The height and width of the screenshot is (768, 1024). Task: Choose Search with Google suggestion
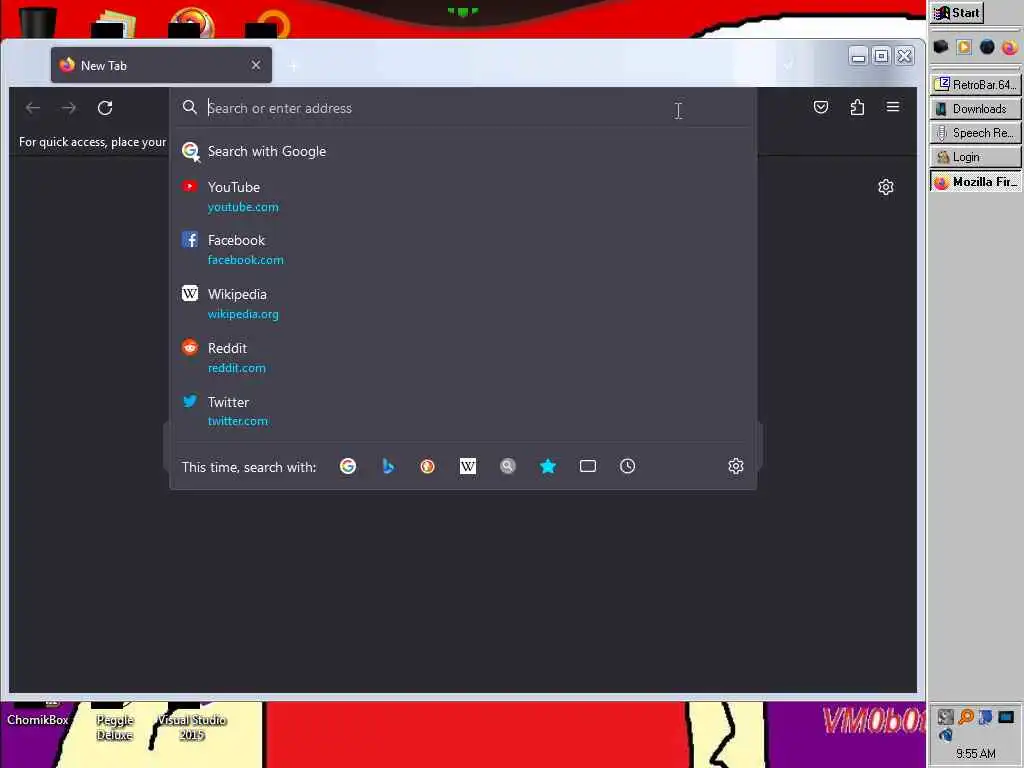click(463, 152)
